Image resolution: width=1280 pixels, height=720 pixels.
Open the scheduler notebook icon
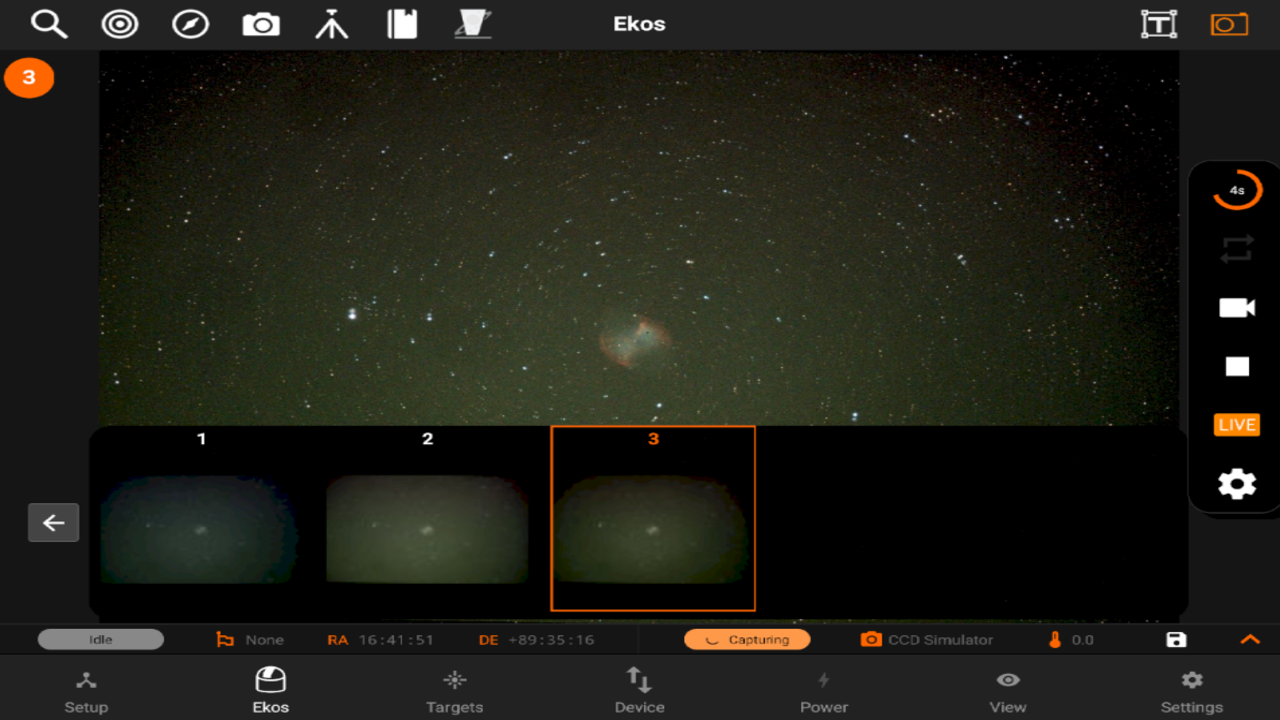coord(402,24)
